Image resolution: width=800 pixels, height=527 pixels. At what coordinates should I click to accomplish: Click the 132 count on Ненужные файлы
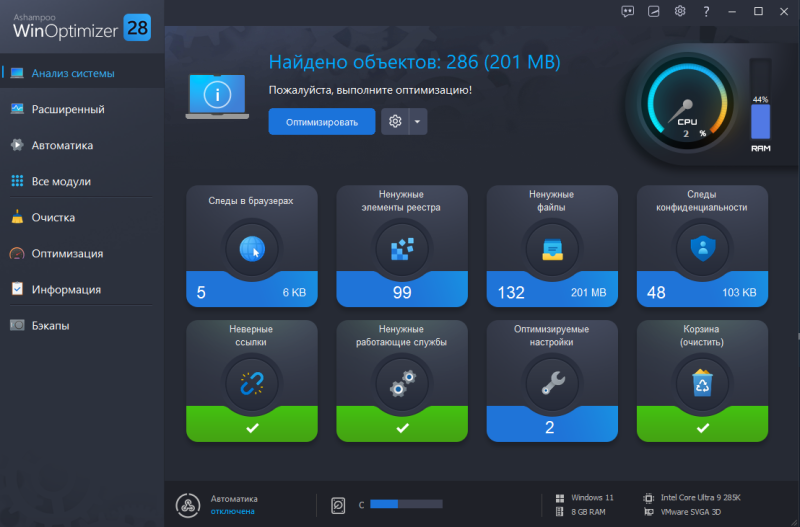tap(511, 292)
